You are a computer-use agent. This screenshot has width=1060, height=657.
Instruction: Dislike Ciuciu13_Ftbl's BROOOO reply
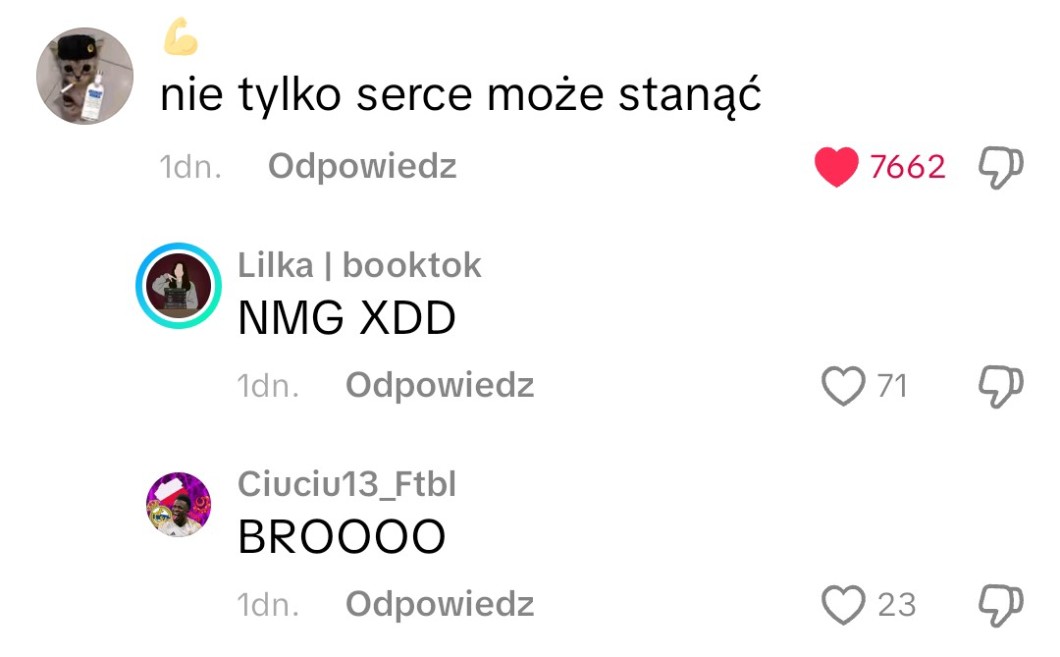[1001, 605]
